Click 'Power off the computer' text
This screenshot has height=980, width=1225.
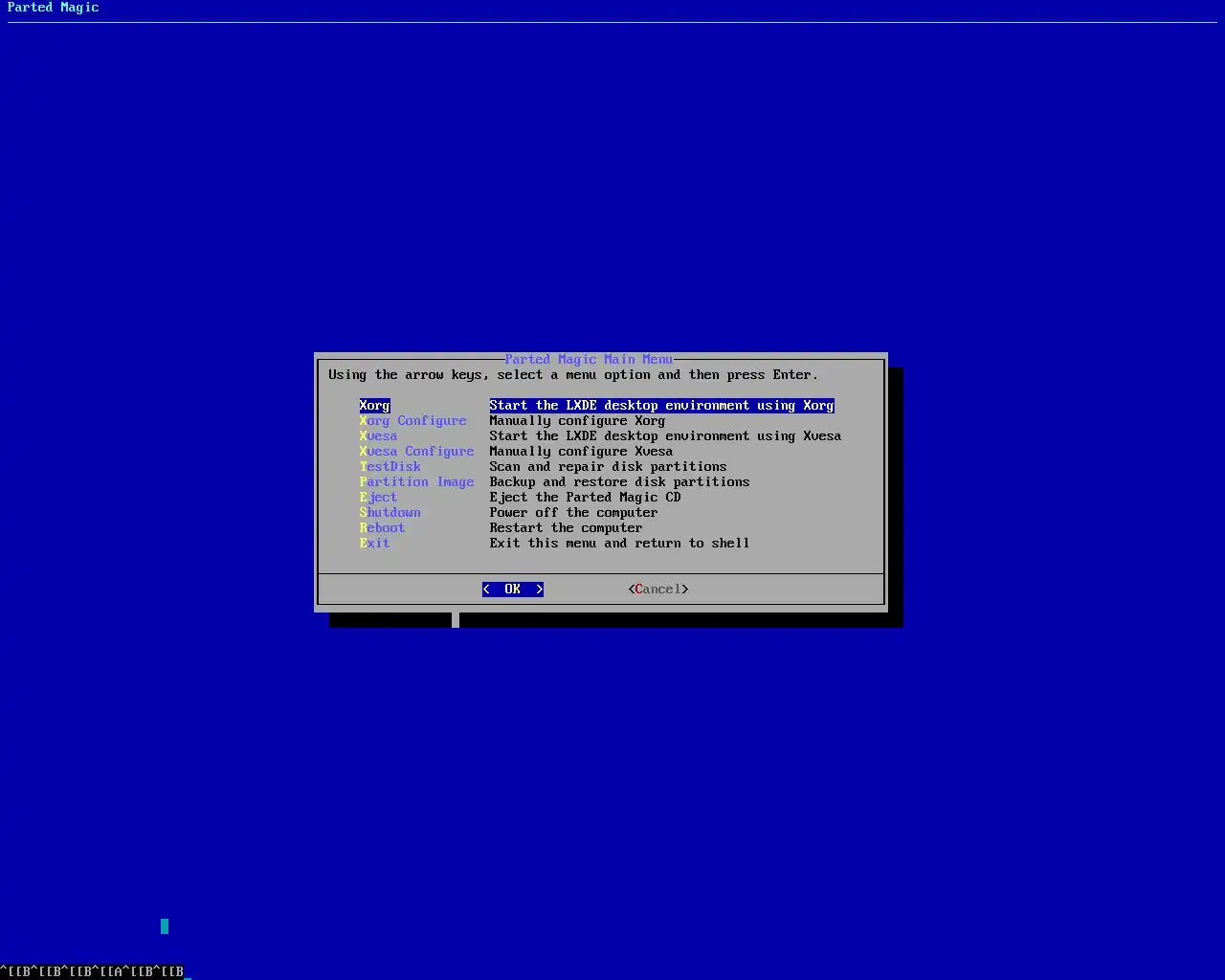coord(573,513)
